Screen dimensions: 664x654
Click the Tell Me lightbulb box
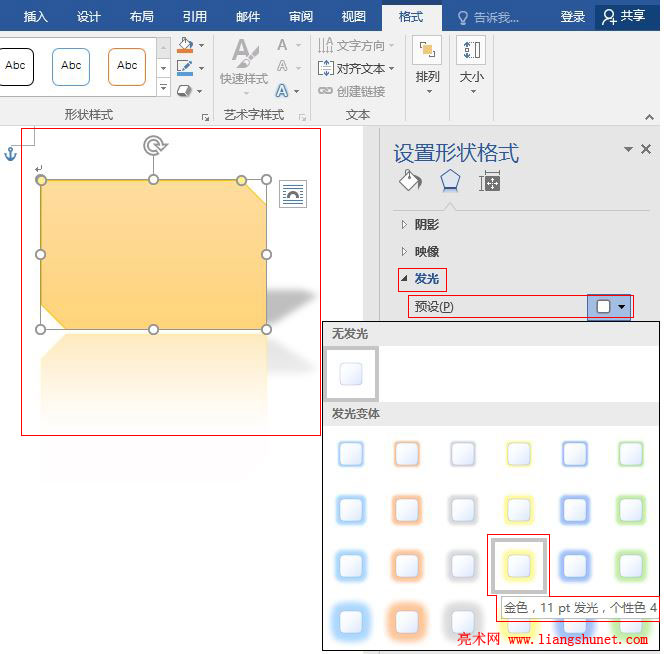click(x=488, y=17)
